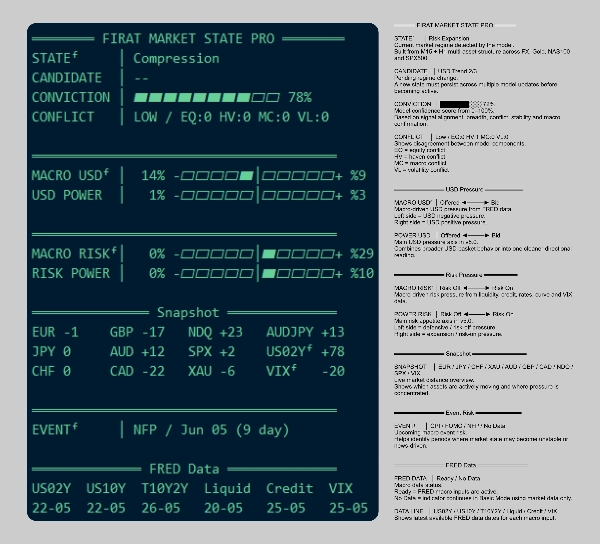Image resolution: width=600 pixels, height=544 pixels.
Task: Click the Snapshot heading in dark panel
Action: (188, 313)
